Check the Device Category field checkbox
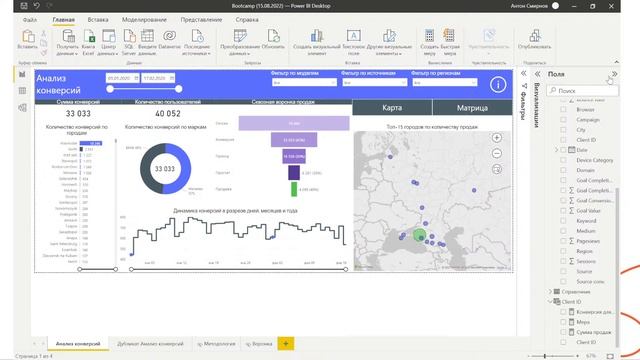Screen dimensions: 640x360 pyautogui.click(x=563, y=160)
